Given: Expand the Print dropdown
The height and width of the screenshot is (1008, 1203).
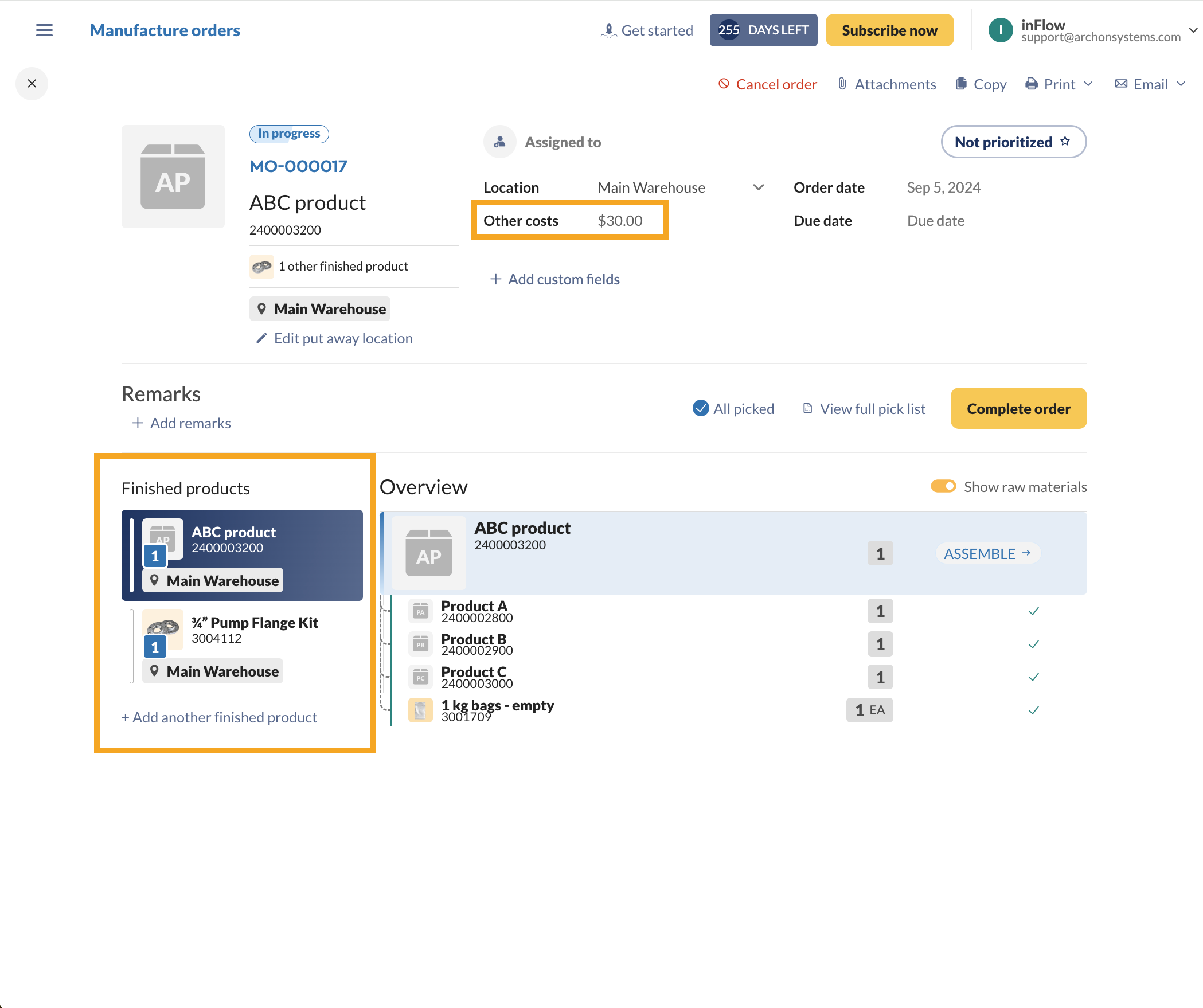Looking at the screenshot, I should pos(1088,84).
